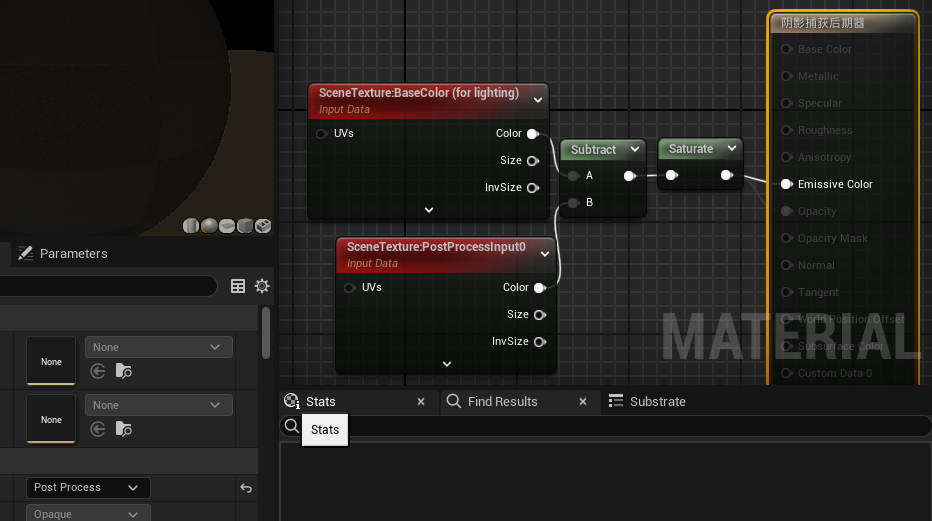Click BaseColor node Color output pin
This screenshot has width=932, height=521.
pos(533,134)
